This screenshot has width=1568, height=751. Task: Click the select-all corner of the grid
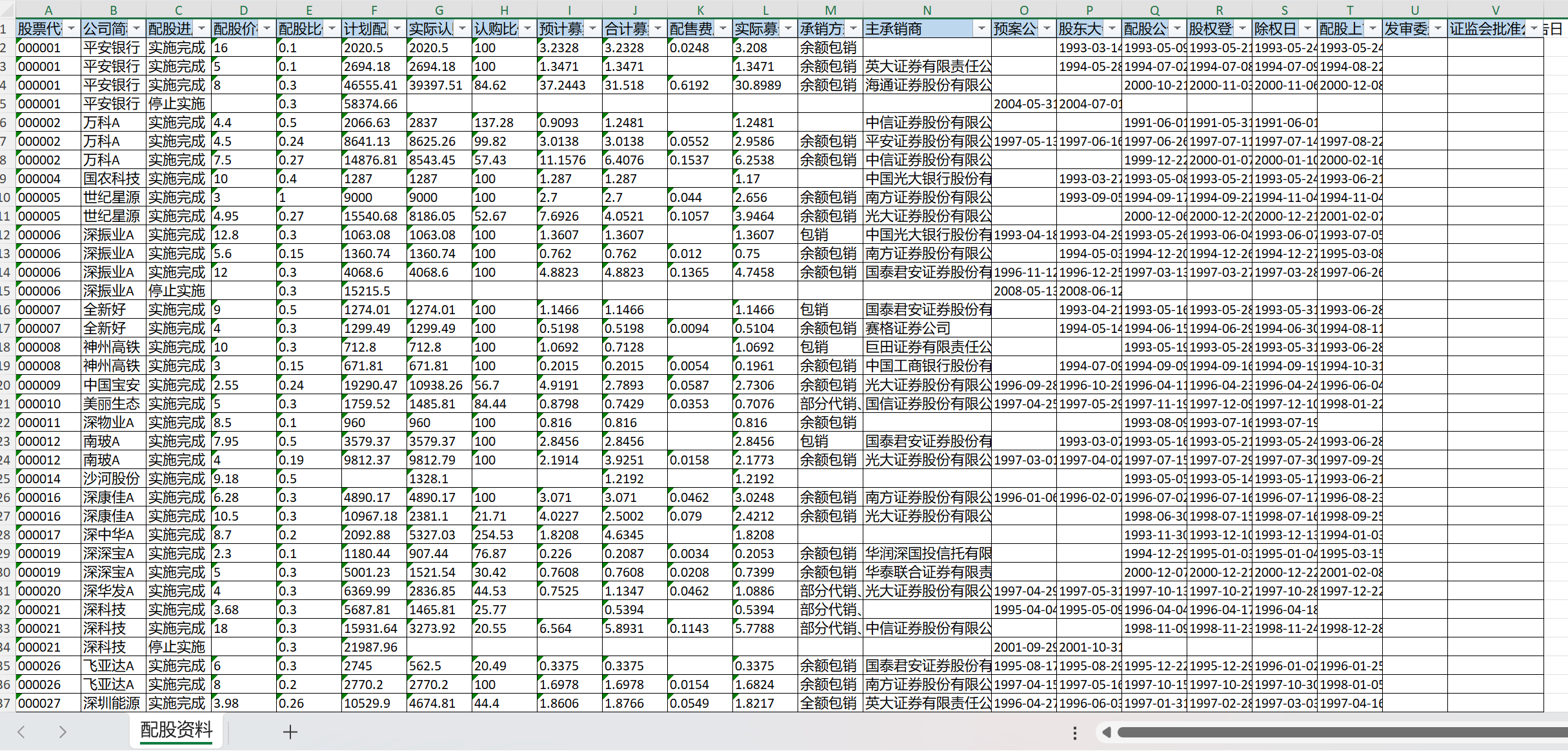[6, 10]
